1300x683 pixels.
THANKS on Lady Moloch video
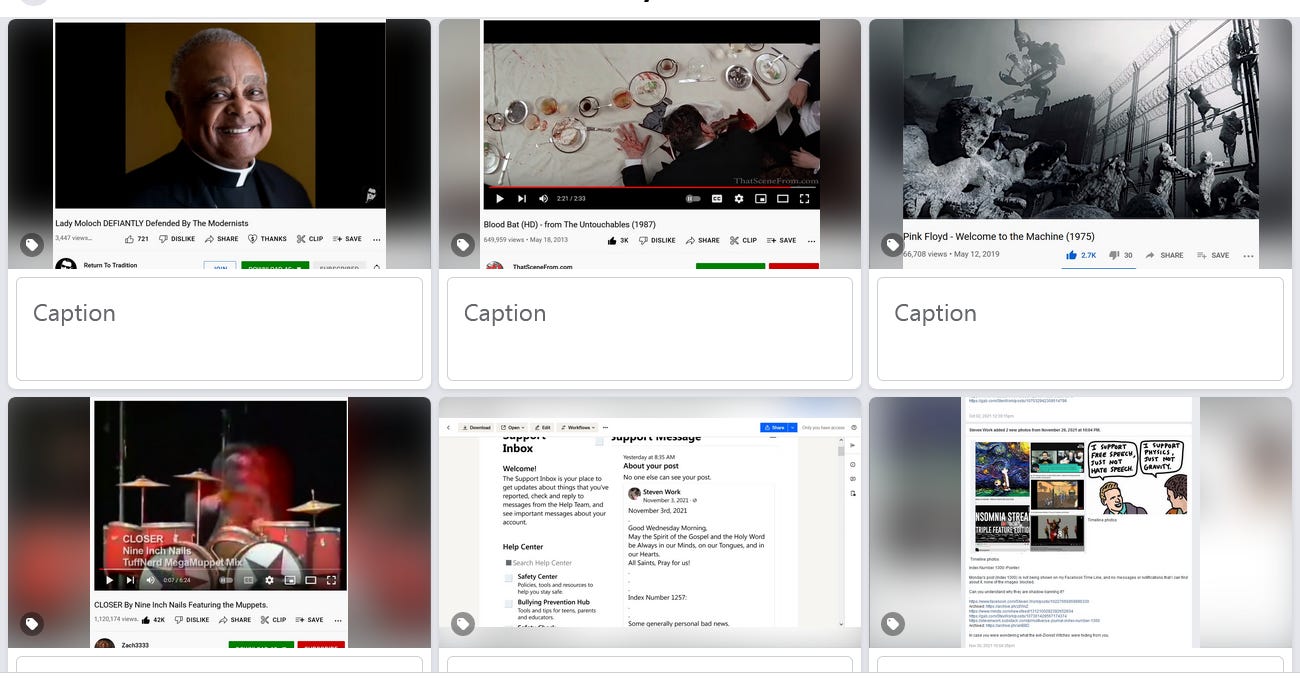point(267,239)
